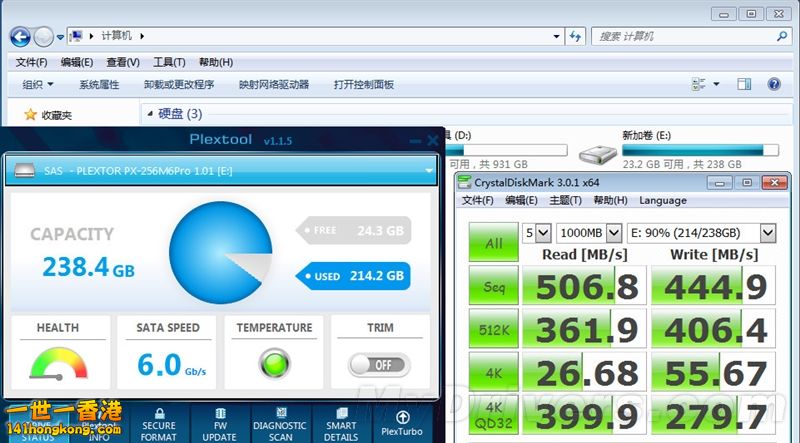
Task: Click the computer icon in address bar
Action: click(x=76, y=36)
